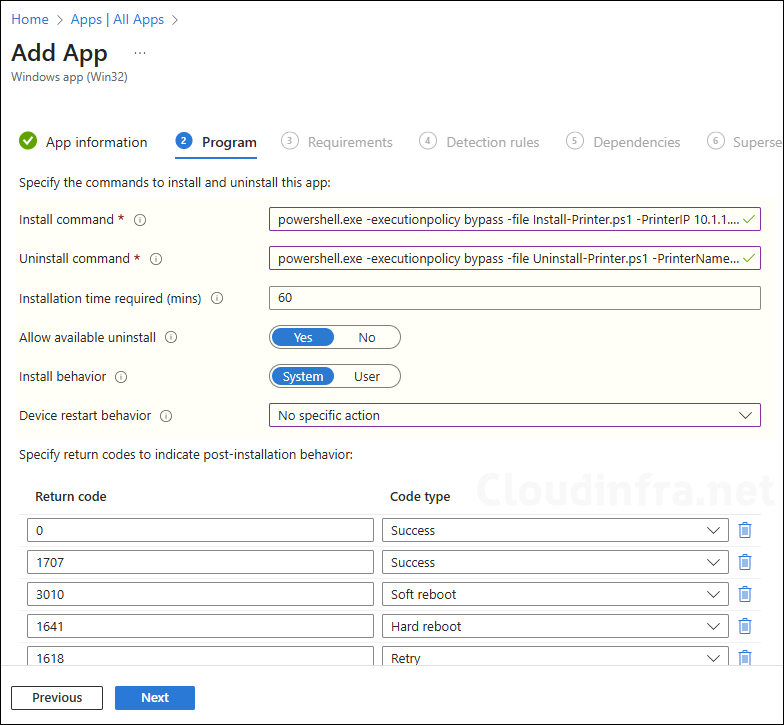The height and width of the screenshot is (725, 784).
Task: Click return code field containing 1618
Action: tap(200, 656)
